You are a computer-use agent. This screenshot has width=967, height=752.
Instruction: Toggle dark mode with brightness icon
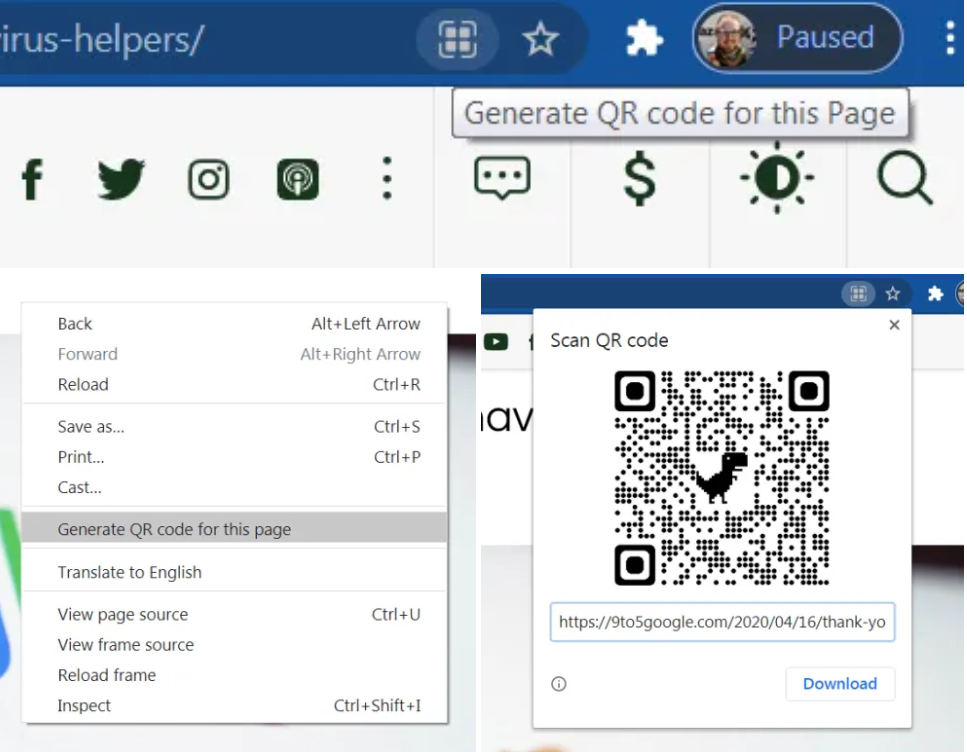click(777, 178)
